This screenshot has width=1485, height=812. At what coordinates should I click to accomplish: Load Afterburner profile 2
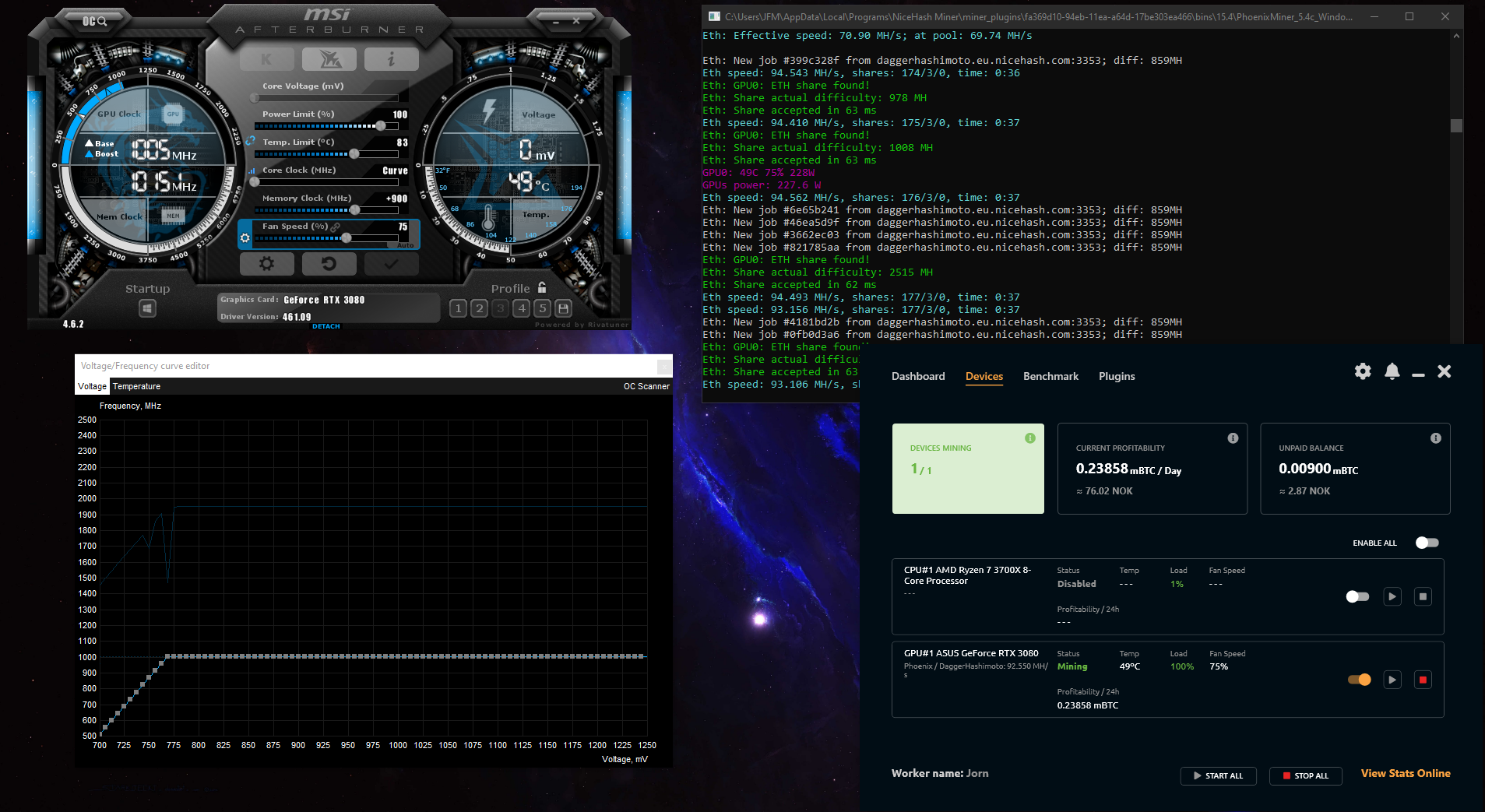point(480,309)
